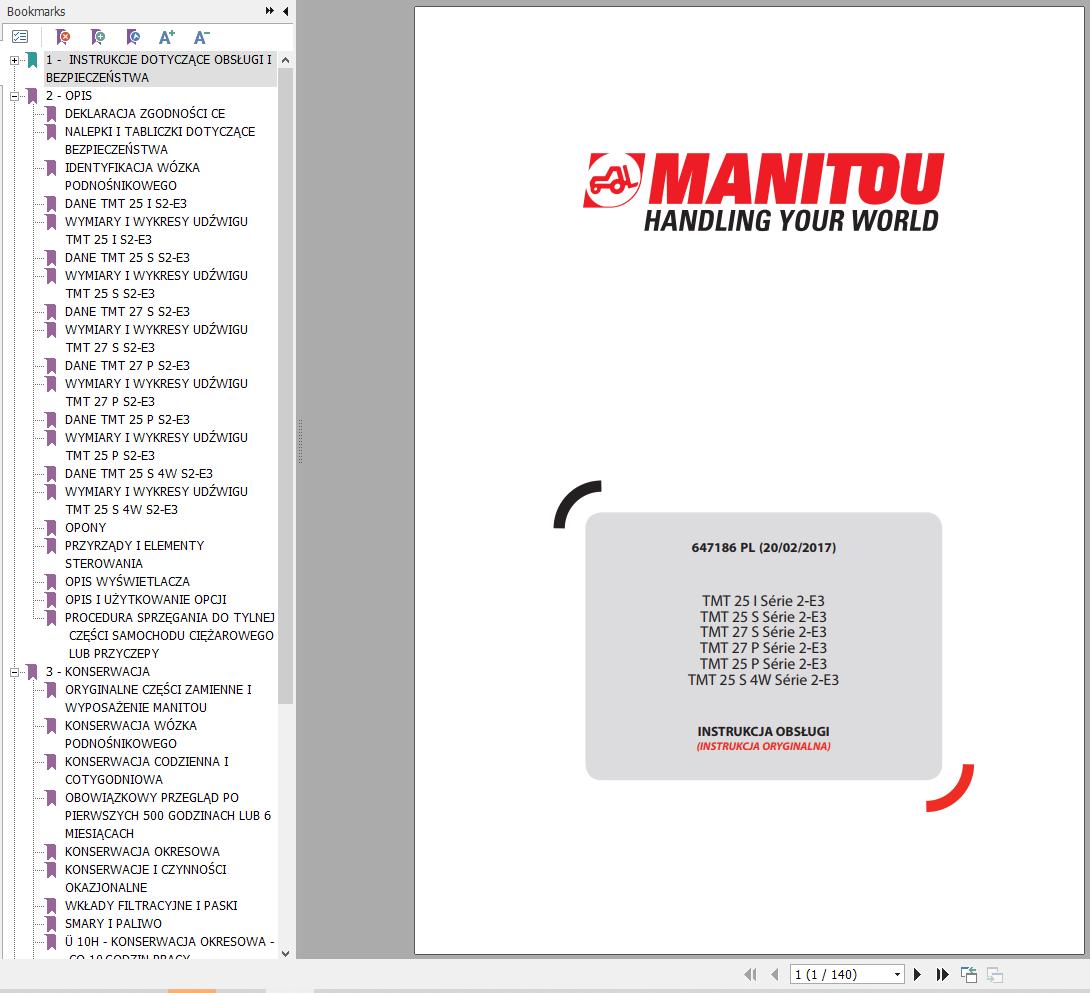Click the delete bookmark icon
This screenshot has height=993, width=1090.
coord(63,37)
